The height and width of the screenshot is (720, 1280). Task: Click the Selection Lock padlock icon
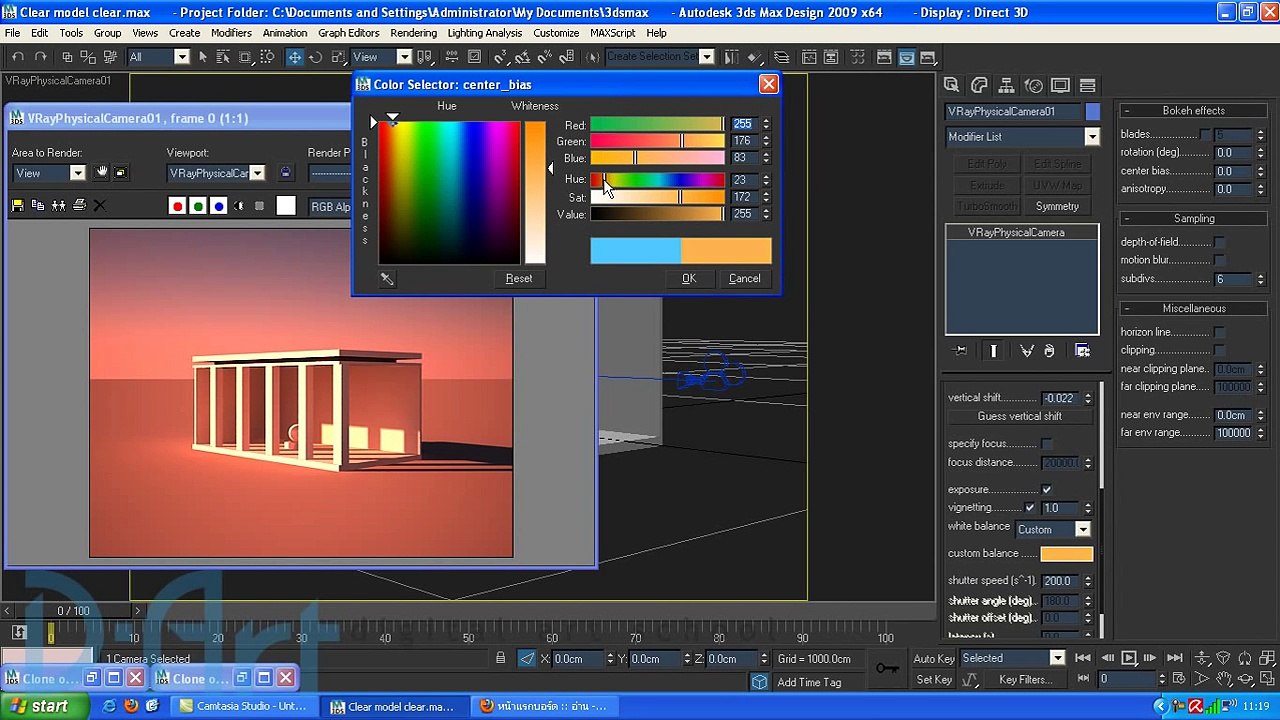click(500, 658)
